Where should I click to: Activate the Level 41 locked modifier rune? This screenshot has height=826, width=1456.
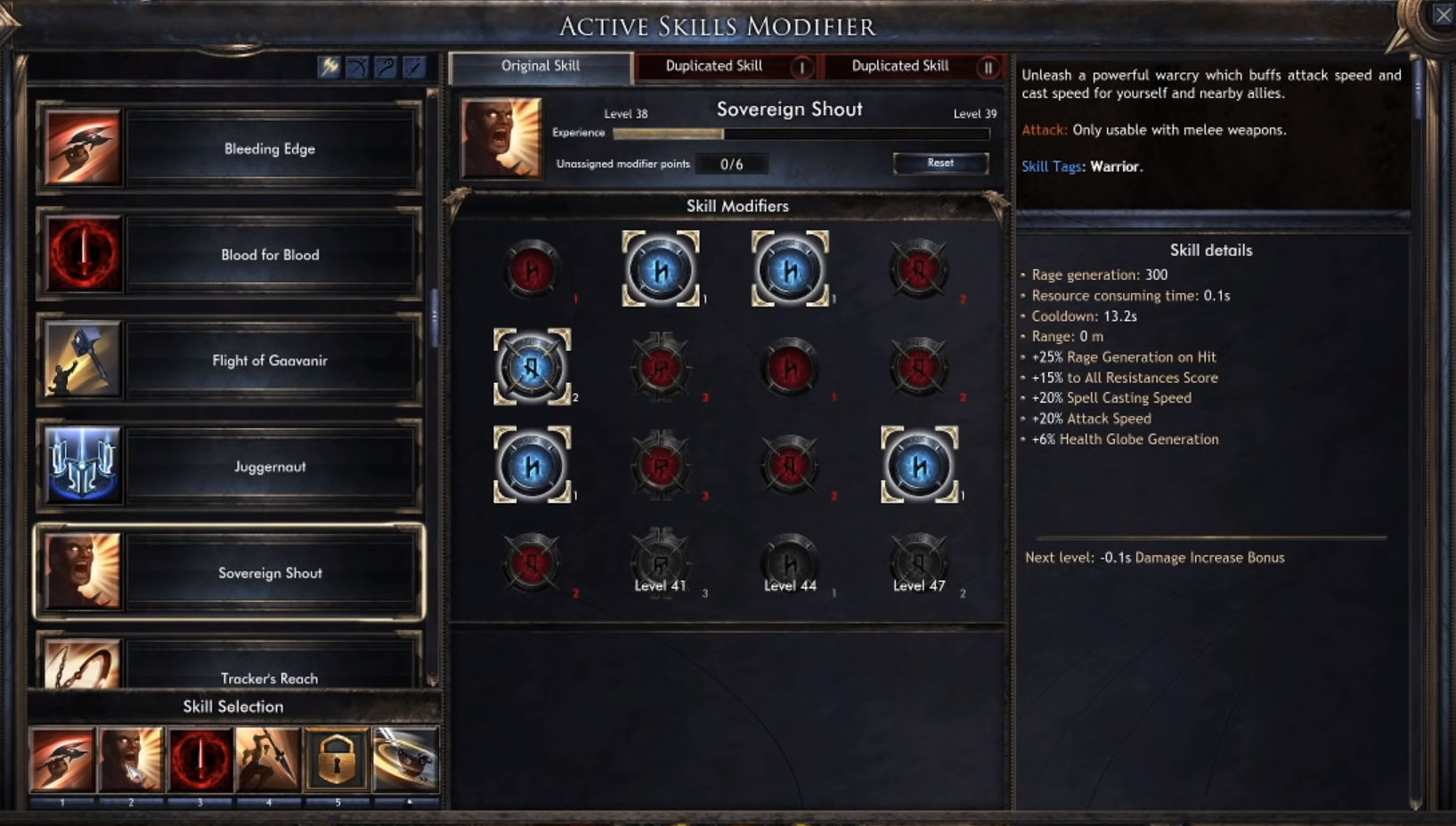[x=660, y=560]
